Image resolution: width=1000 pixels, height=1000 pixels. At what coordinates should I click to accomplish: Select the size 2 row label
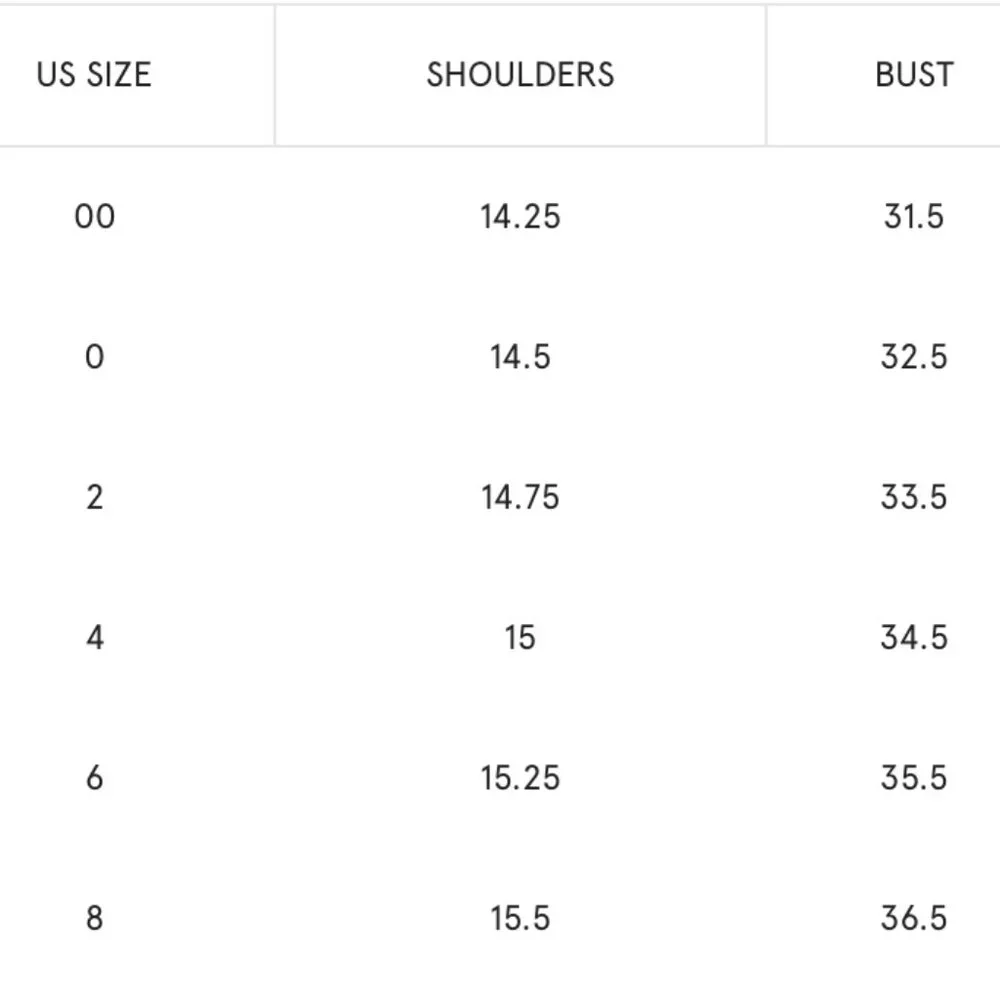tap(94, 497)
